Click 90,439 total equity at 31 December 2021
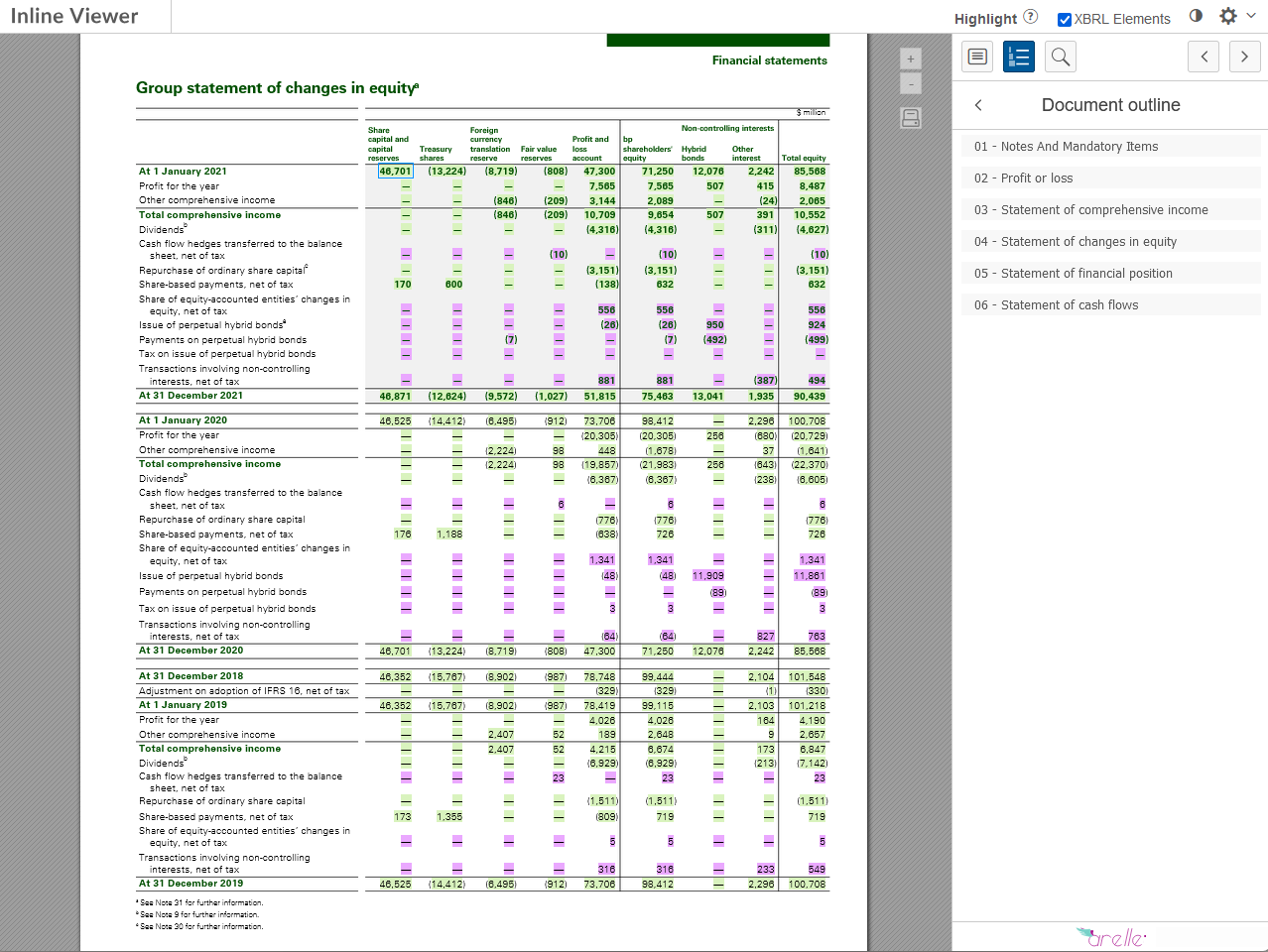The height and width of the screenshot is (952, 1268). click(x=810, y=397)
